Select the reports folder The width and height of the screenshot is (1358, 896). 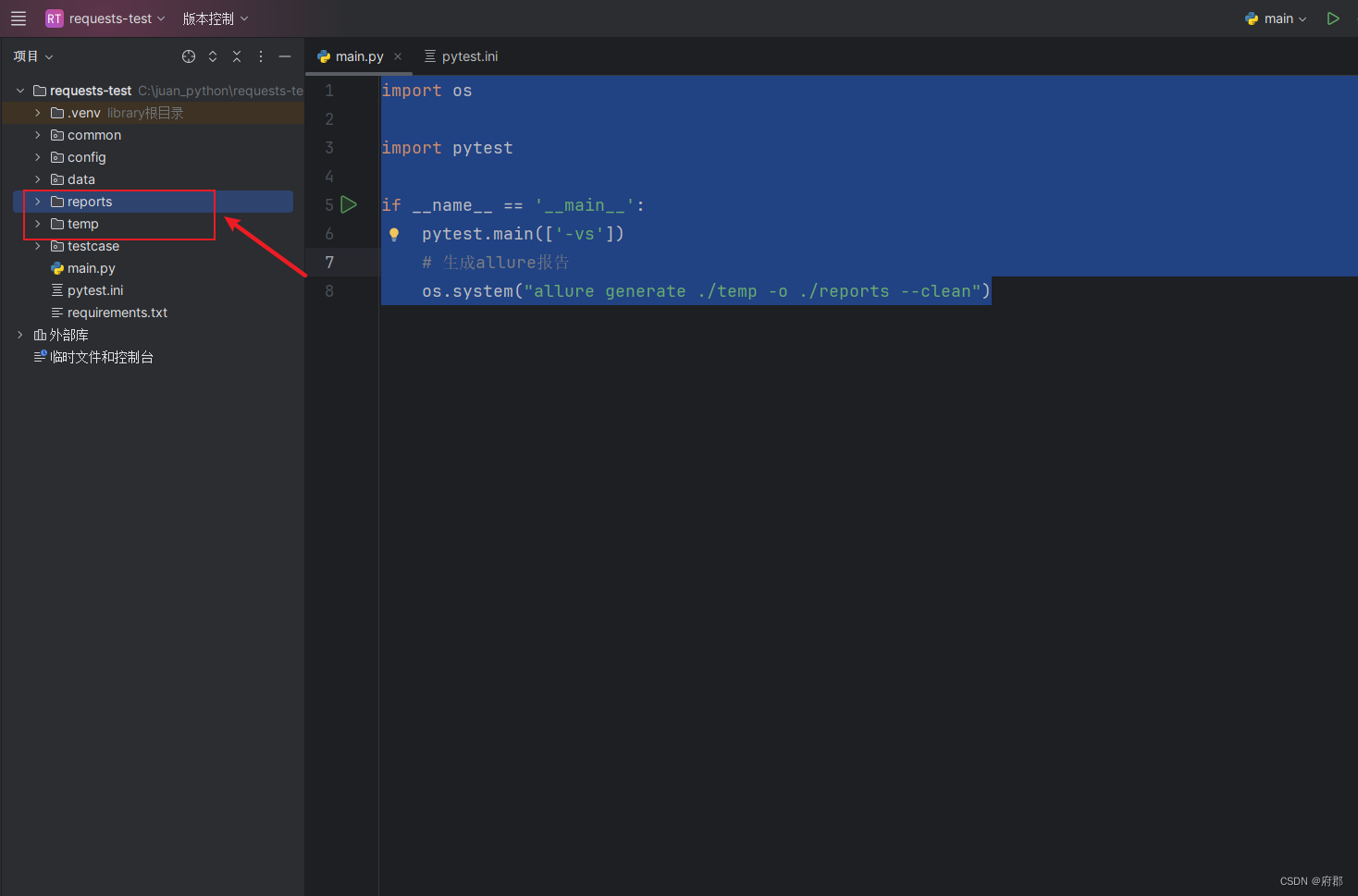click(90, 201)
